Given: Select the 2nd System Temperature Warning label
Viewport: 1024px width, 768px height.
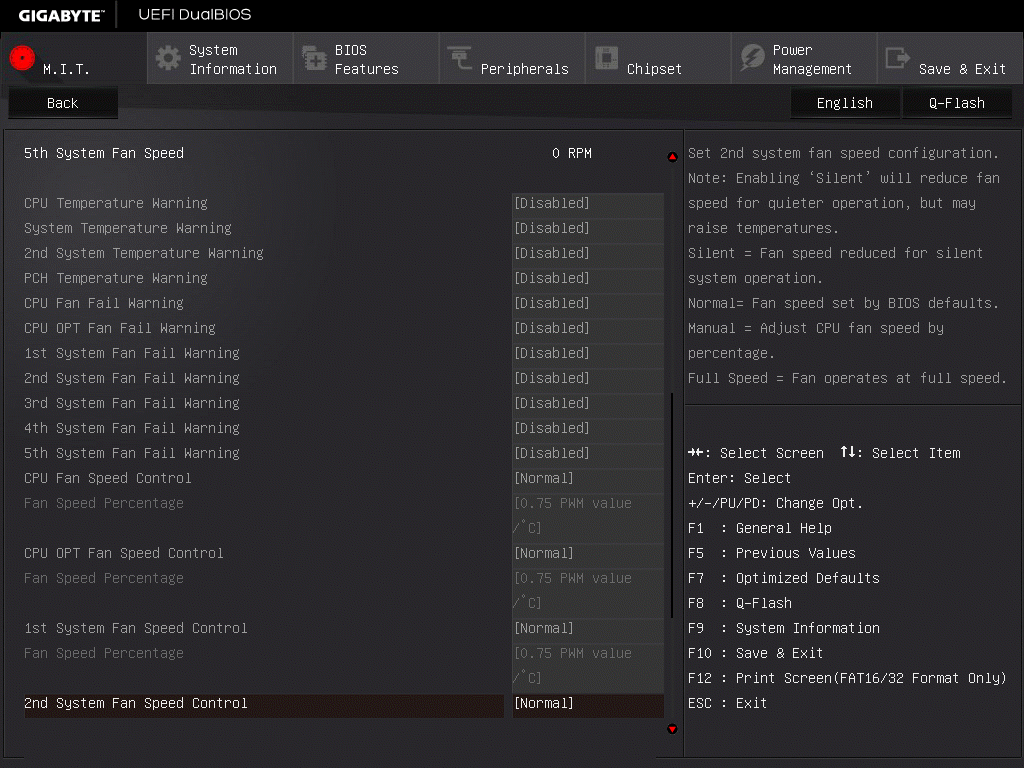Looking at the screenshot, I should pyautogui.click(x=144, y=253).
